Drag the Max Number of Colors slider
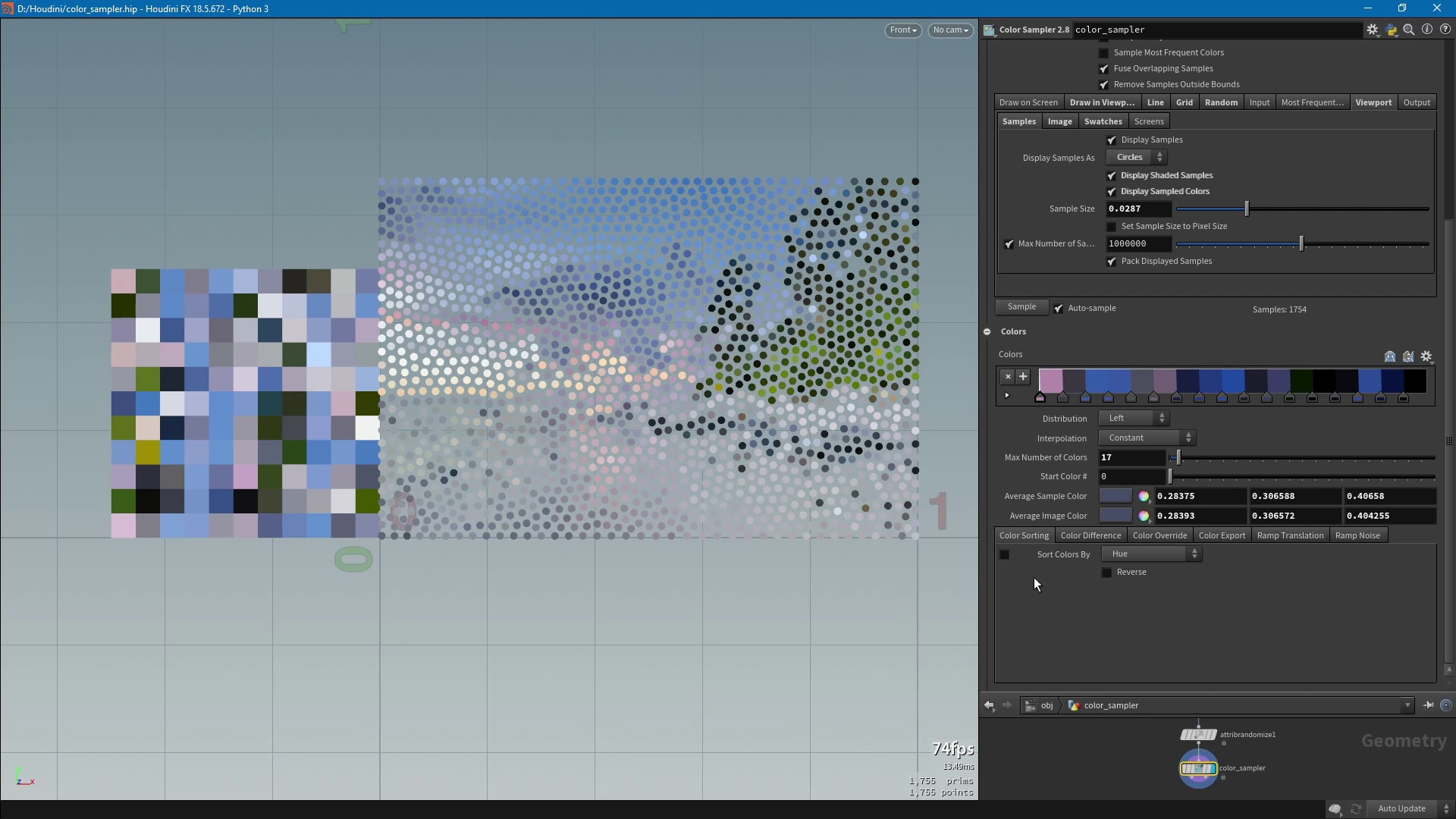This screenshot has height=819, width=1456. (1176, 457)
